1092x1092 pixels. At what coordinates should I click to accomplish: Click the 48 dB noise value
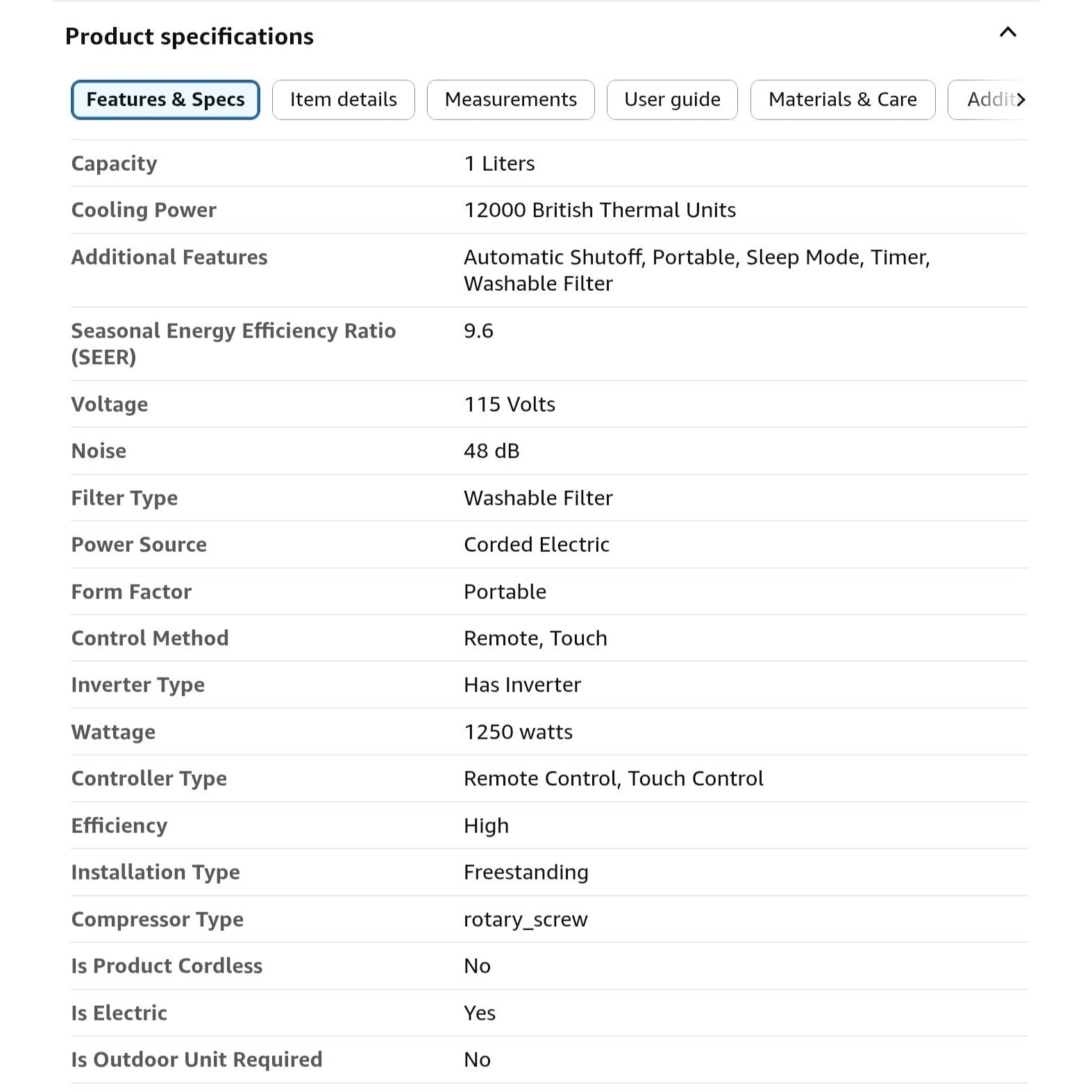click(491, 451)
